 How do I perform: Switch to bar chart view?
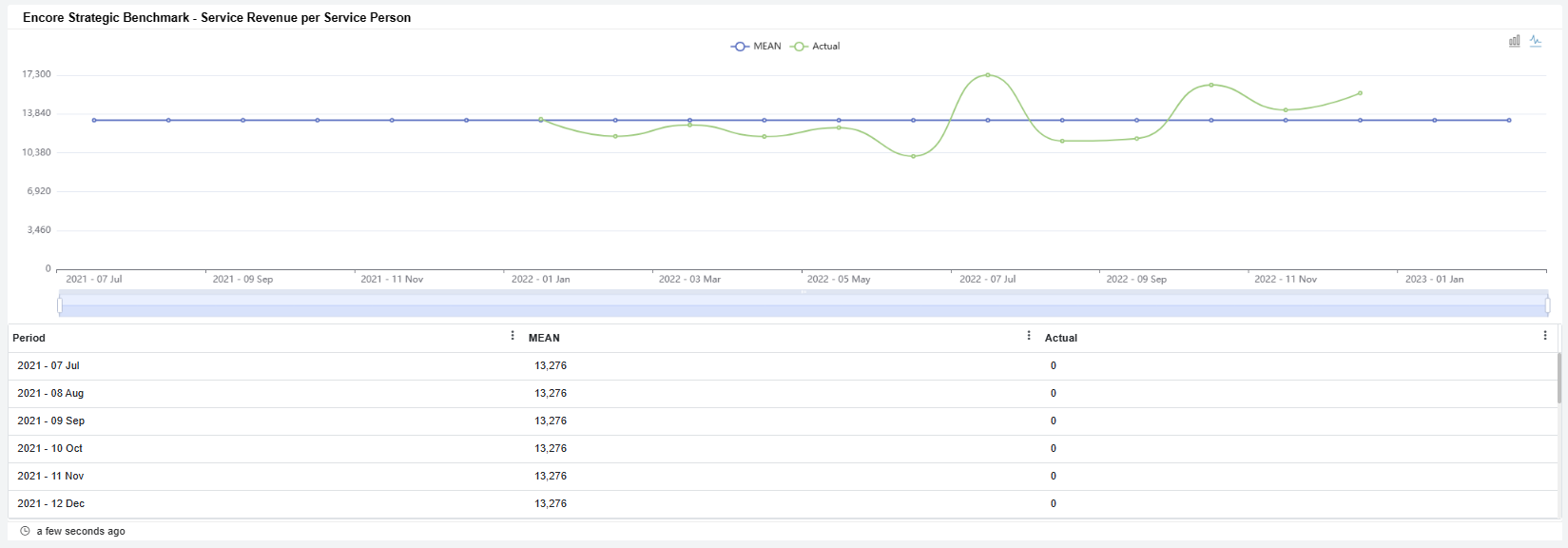pyautogui.click(x=1514, y=41)
